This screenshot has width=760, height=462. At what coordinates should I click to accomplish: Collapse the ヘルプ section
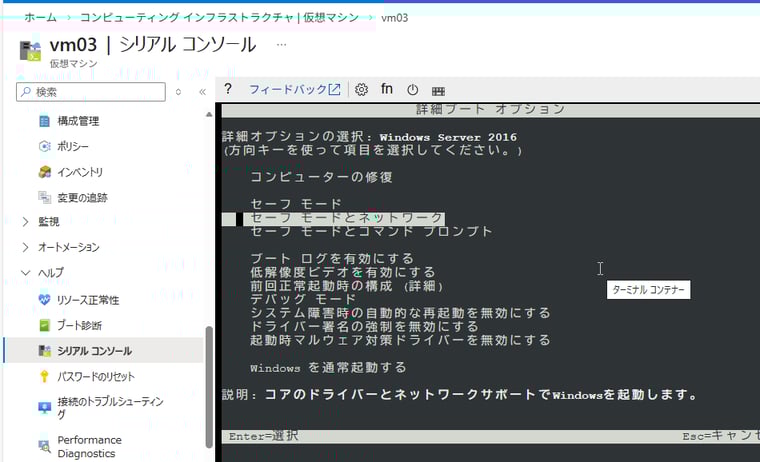click(x=25, y=273)
